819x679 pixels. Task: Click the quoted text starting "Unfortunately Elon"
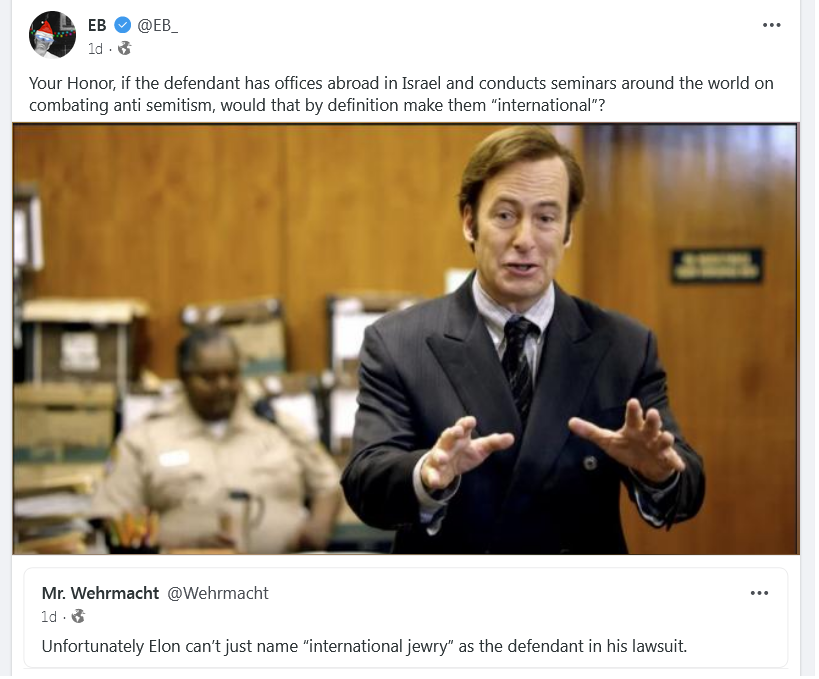pos(364,646)
